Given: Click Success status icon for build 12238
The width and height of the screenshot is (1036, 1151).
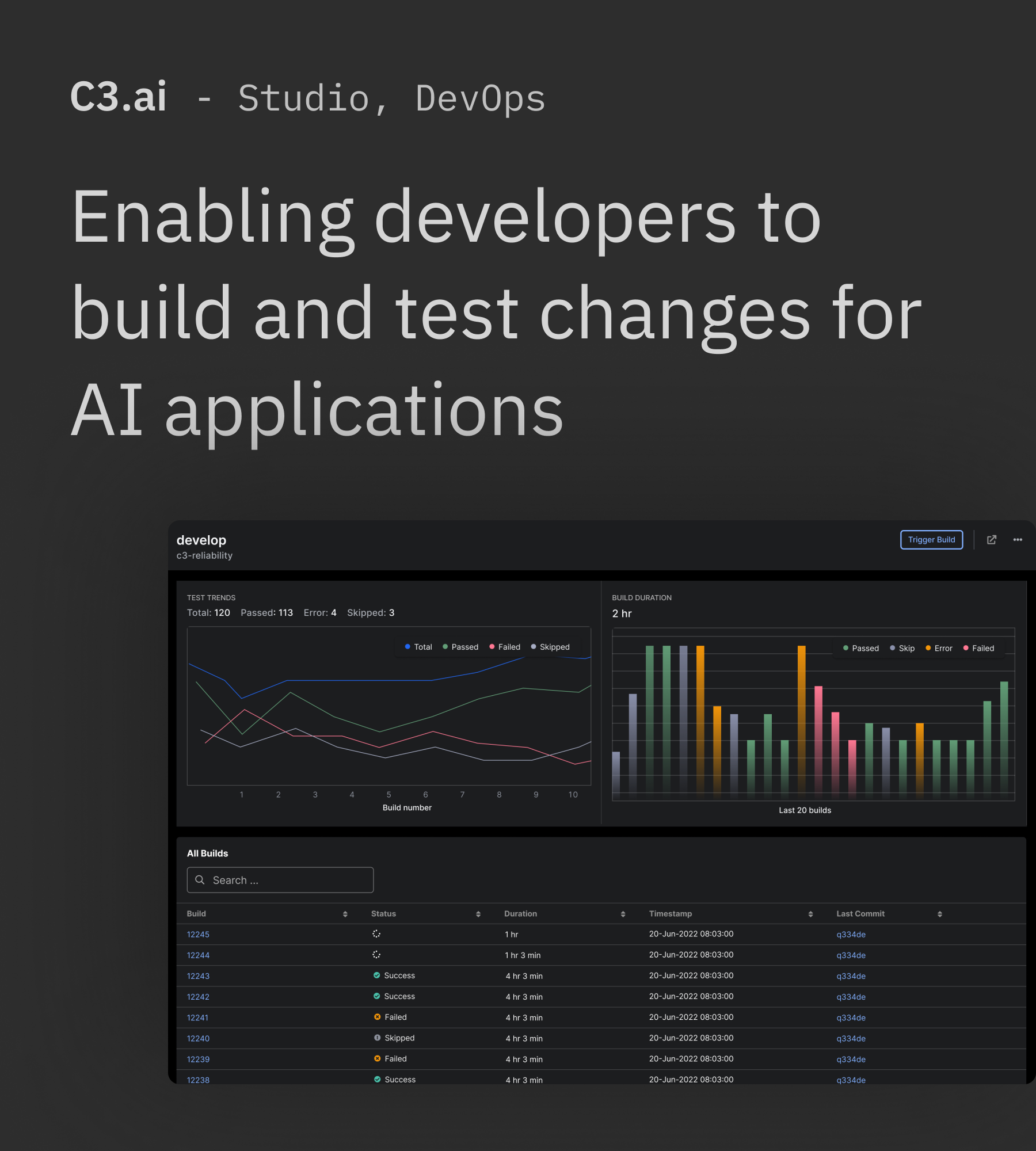Looking at the screenshot, I should pyautogui.click(x=377, y=1079).
